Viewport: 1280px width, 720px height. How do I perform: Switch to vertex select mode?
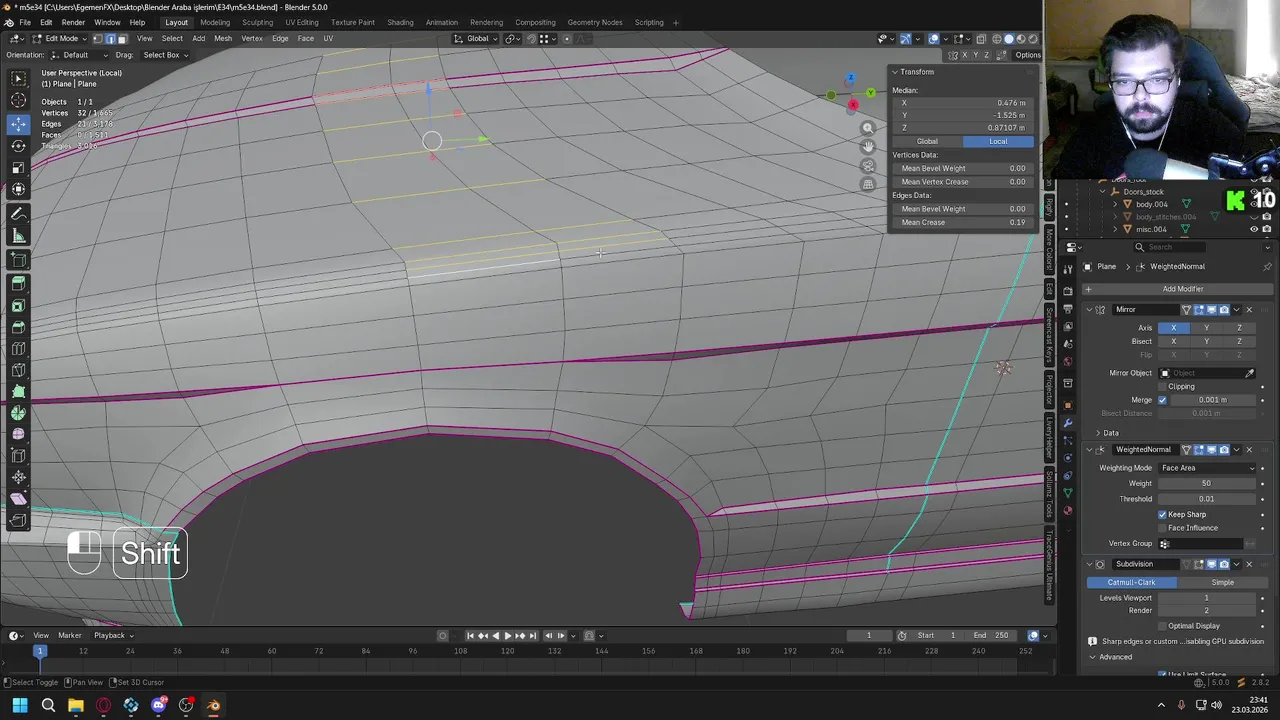(97, 39)
